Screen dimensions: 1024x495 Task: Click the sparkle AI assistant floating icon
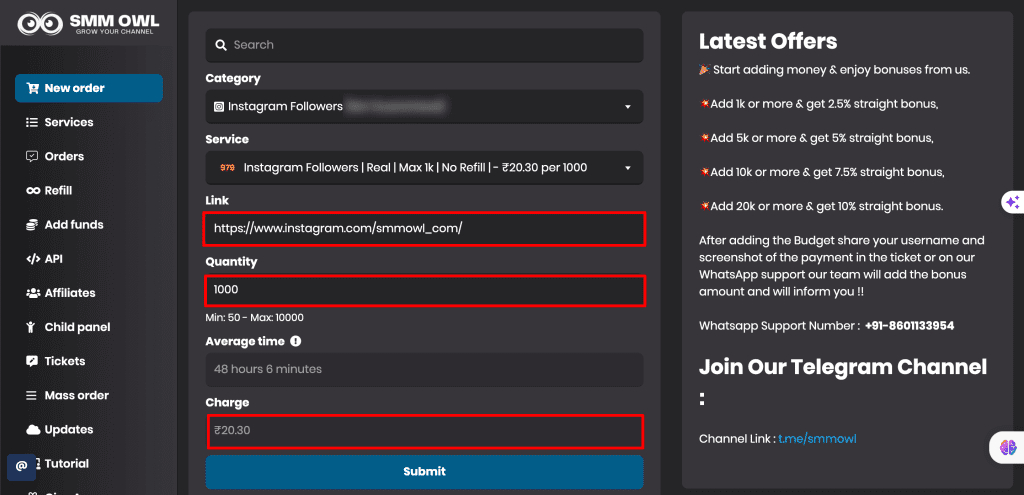[1012, 202]
